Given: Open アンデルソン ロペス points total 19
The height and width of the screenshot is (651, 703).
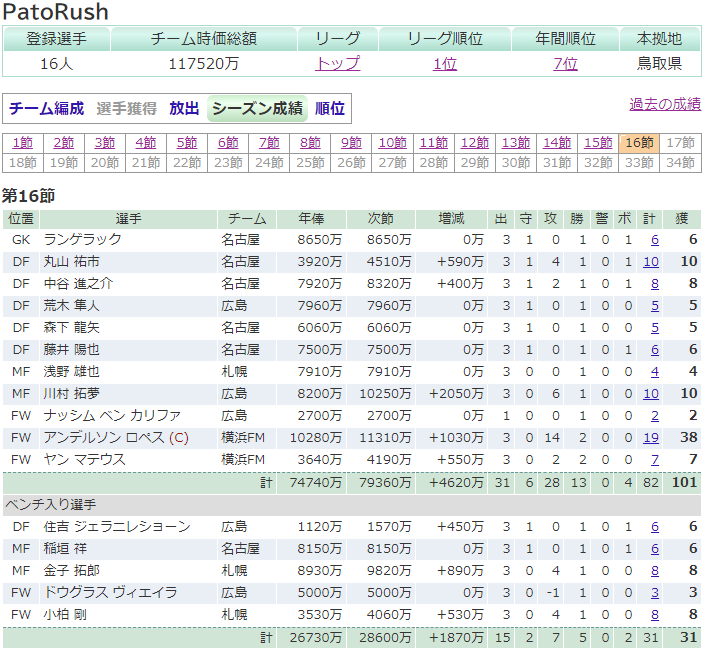Looking at the screenshot, I should (x=651, y=438).
